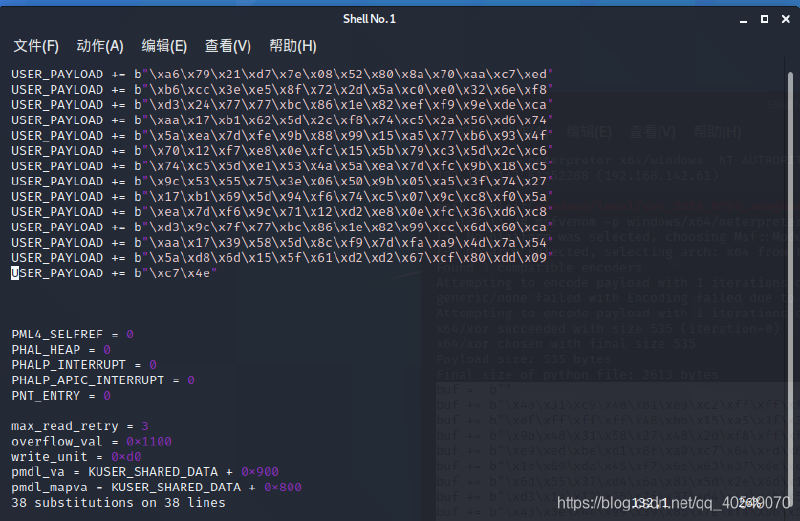Open the 帮助(H) menu
800x521 pixels.
click(x=293, y=46)
